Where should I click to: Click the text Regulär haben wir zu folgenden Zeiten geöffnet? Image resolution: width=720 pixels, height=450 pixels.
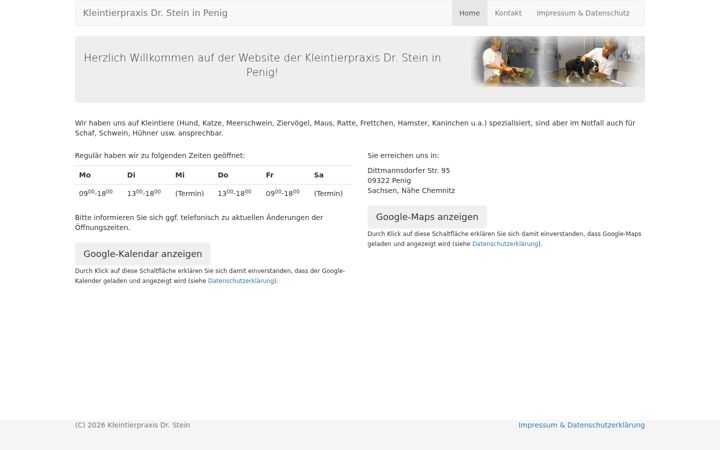[x=160, y=156]
